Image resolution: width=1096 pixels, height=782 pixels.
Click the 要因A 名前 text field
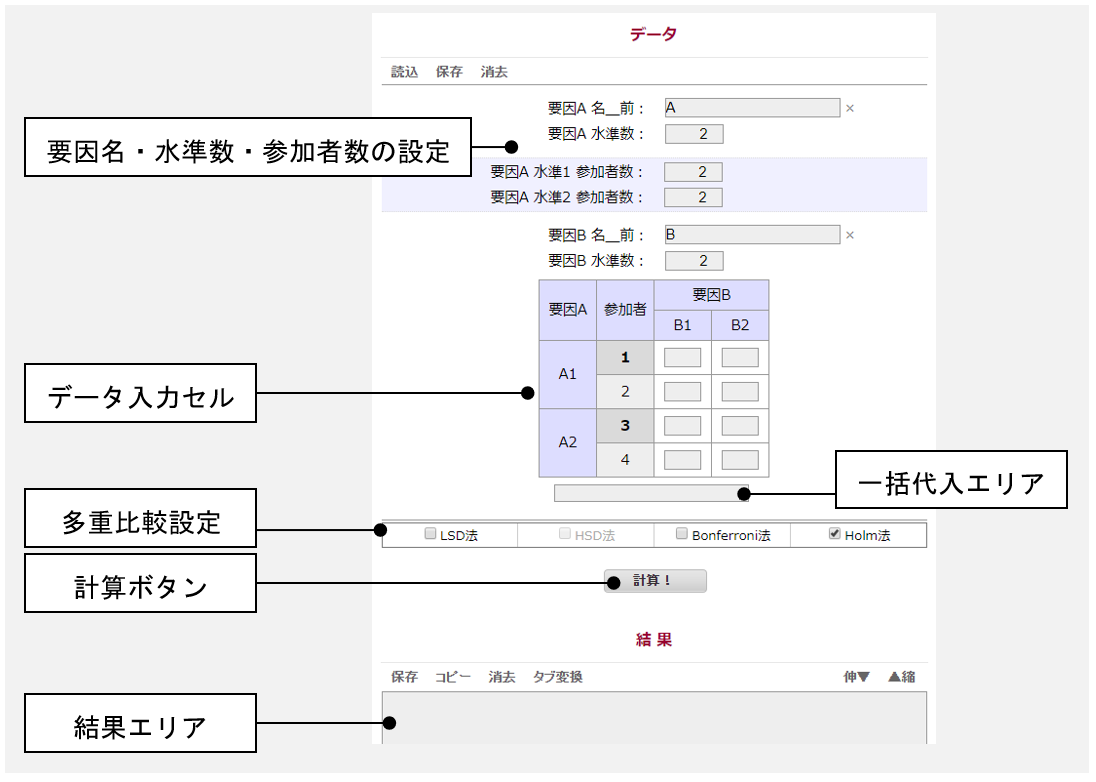click(751, 108)
